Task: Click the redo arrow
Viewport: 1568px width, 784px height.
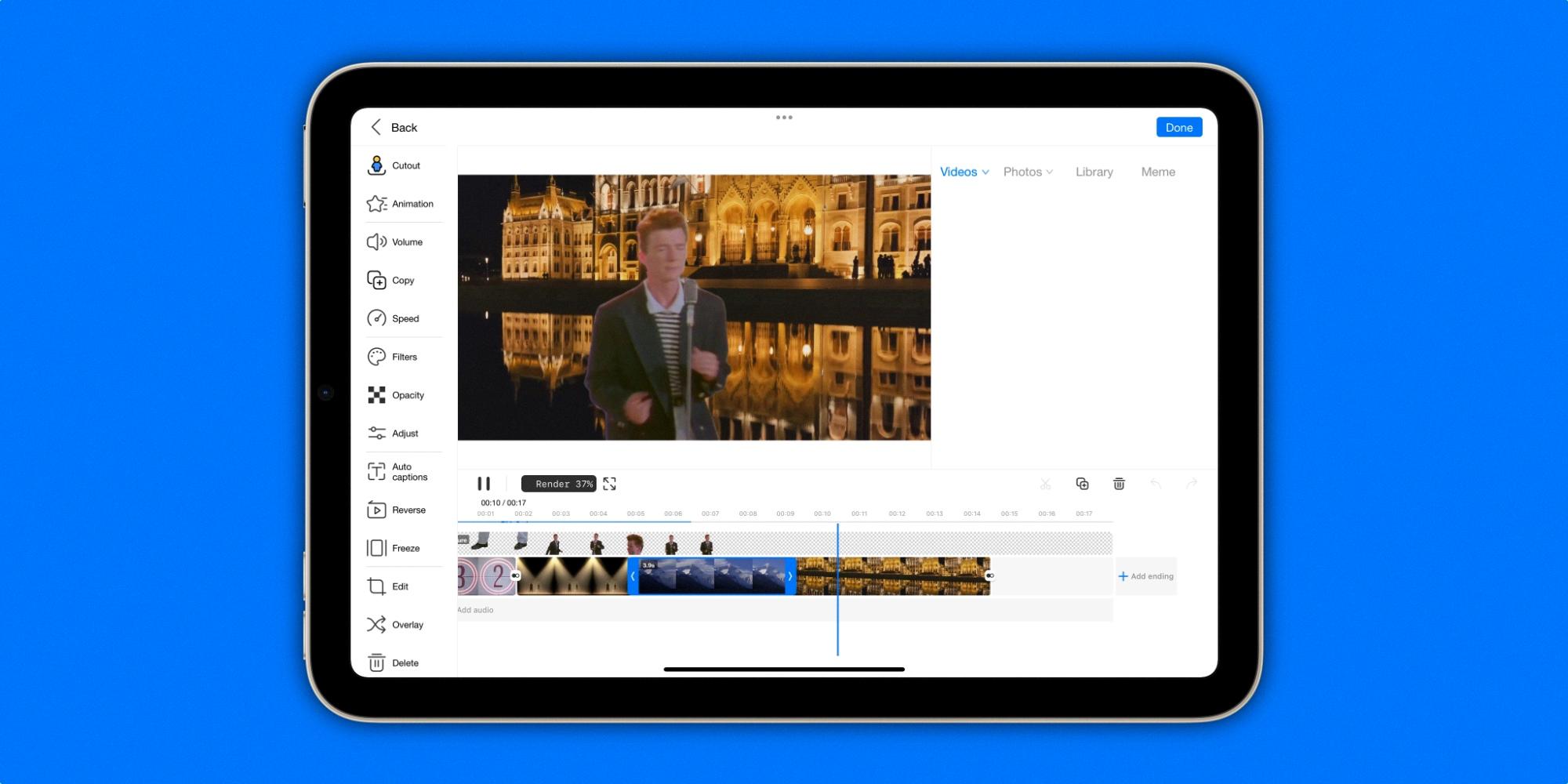Action: 1192,484
